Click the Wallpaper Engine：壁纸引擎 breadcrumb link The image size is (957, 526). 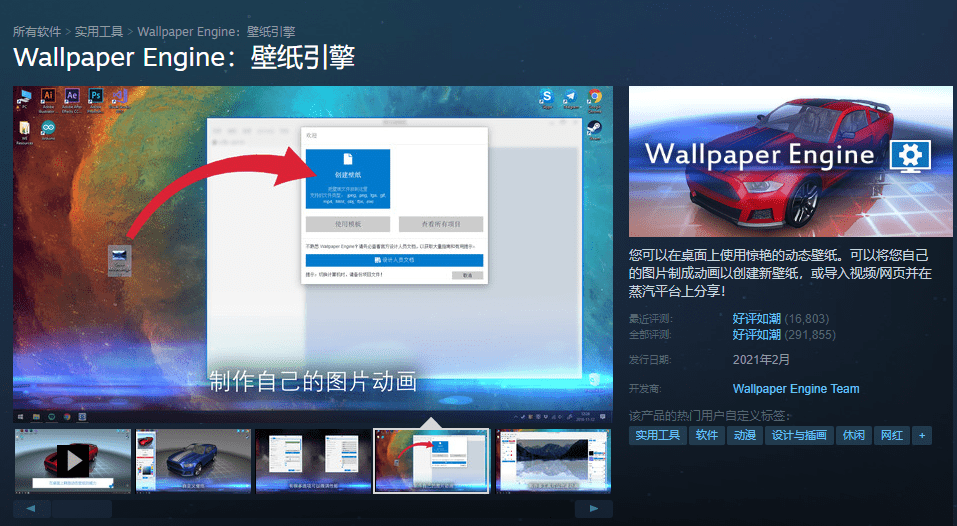tap(216, 32)
